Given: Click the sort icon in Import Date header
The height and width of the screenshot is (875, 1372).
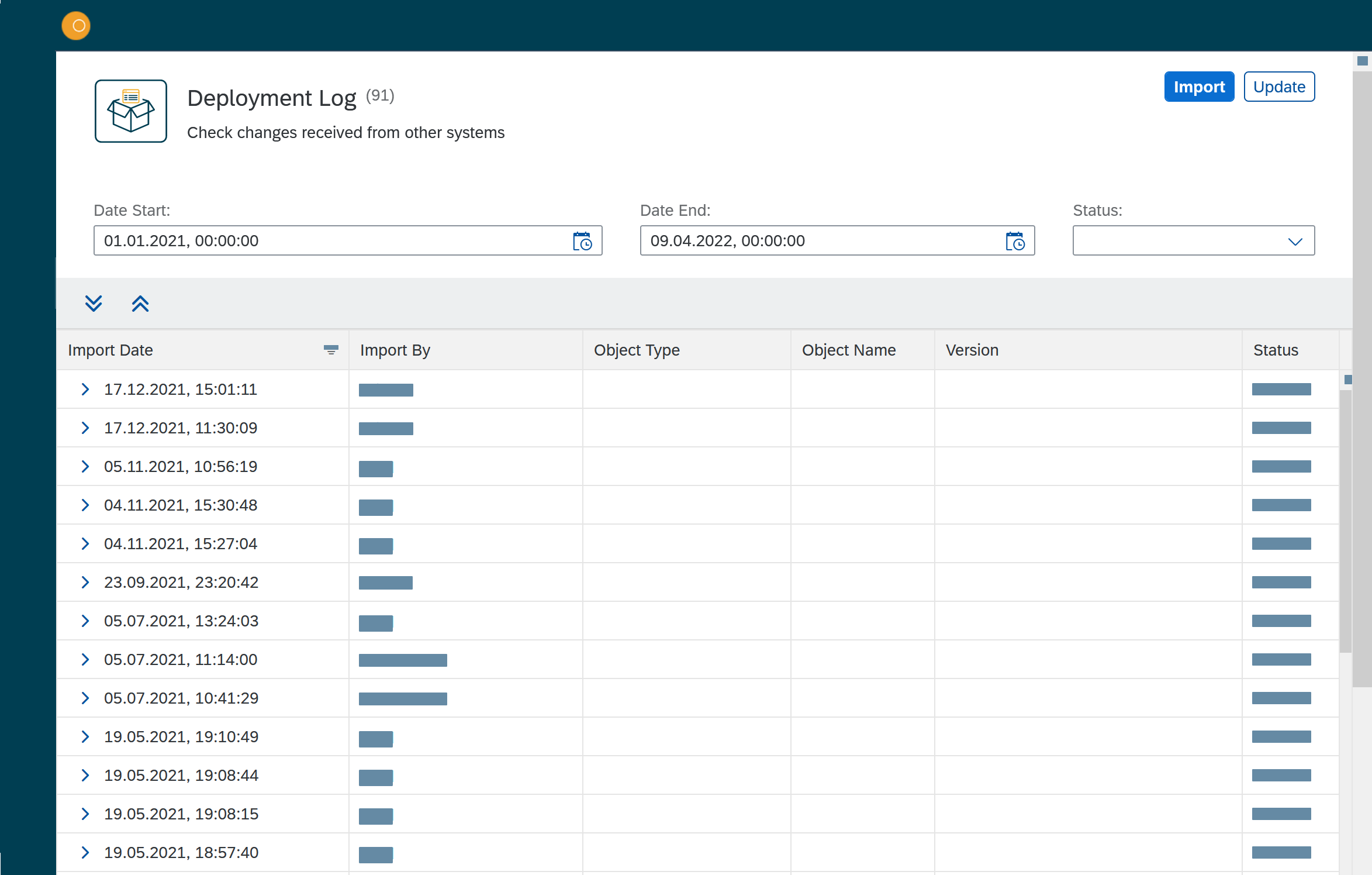Looking at the screenshot, I should pos(331,350).
